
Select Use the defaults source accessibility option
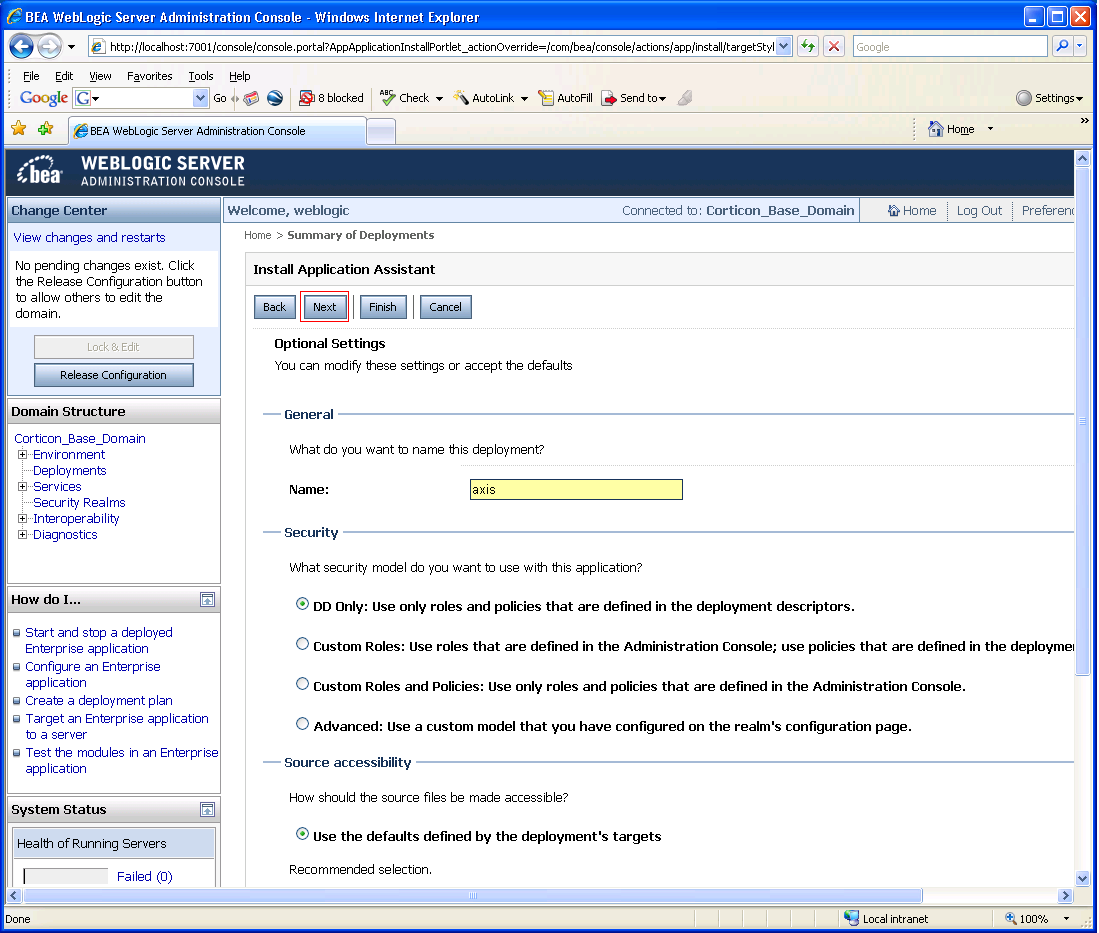point(302,834)
